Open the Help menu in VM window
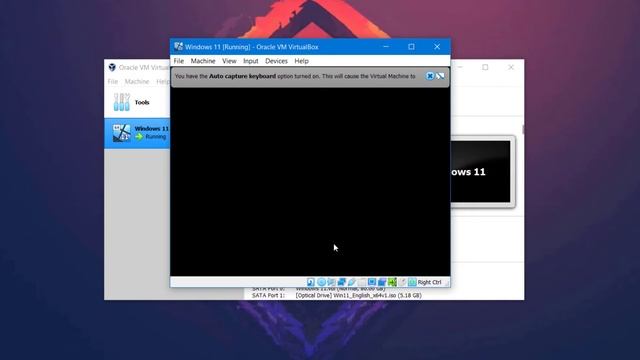 [302, 61]
